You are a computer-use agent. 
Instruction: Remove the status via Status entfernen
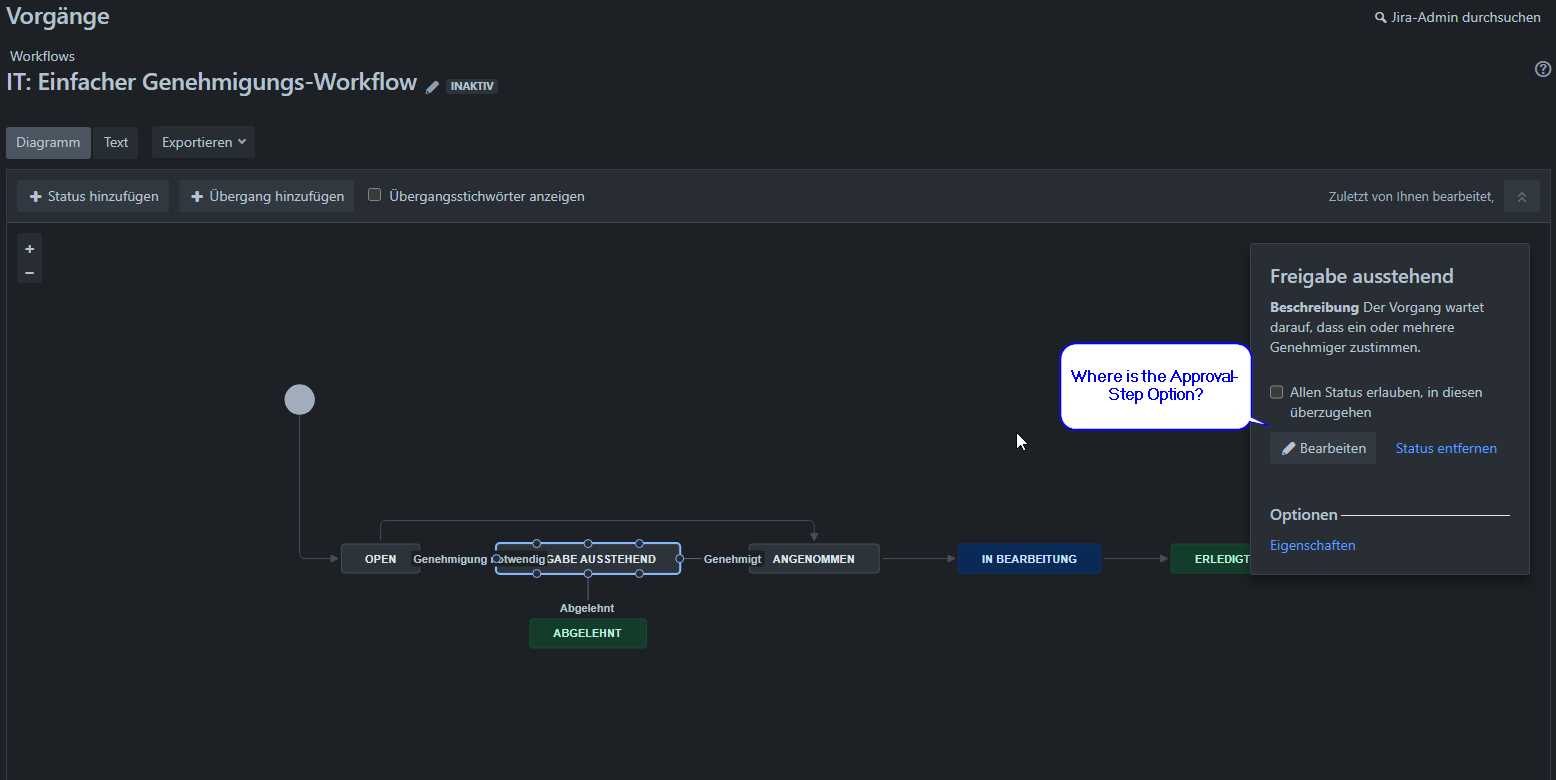tap(1445, 448)
